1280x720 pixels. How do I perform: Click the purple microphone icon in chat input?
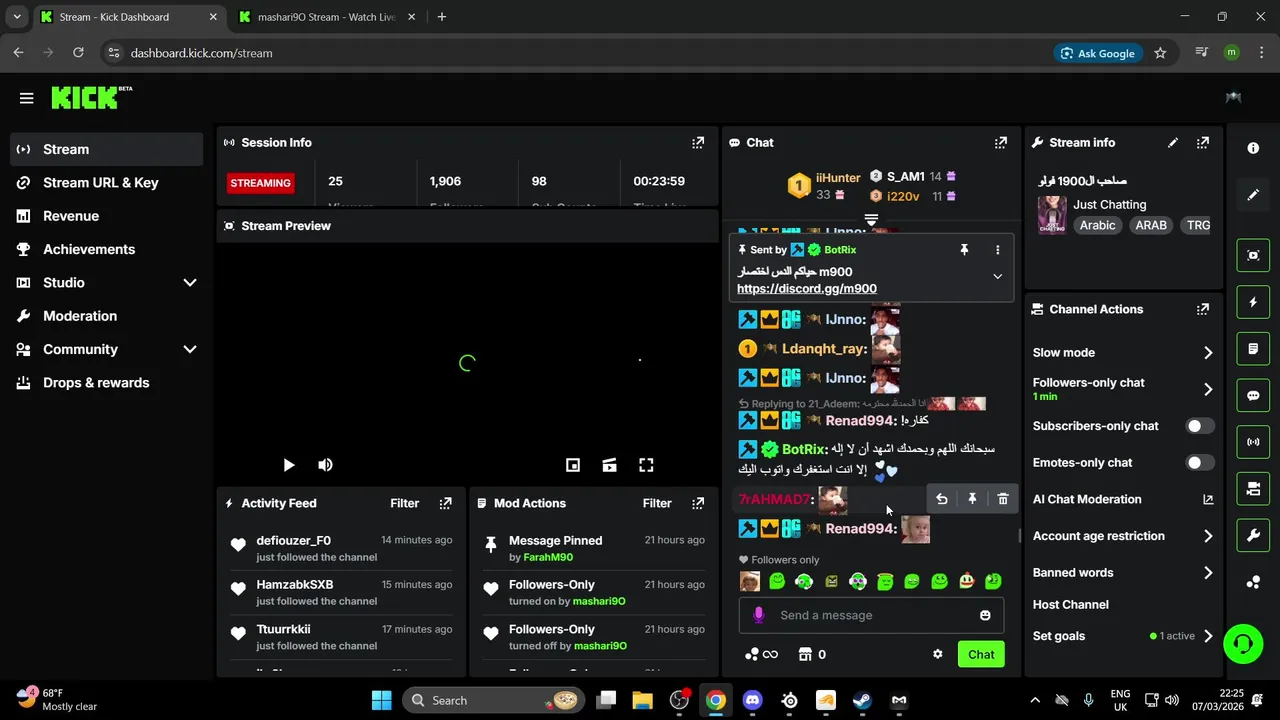(759, 615)
